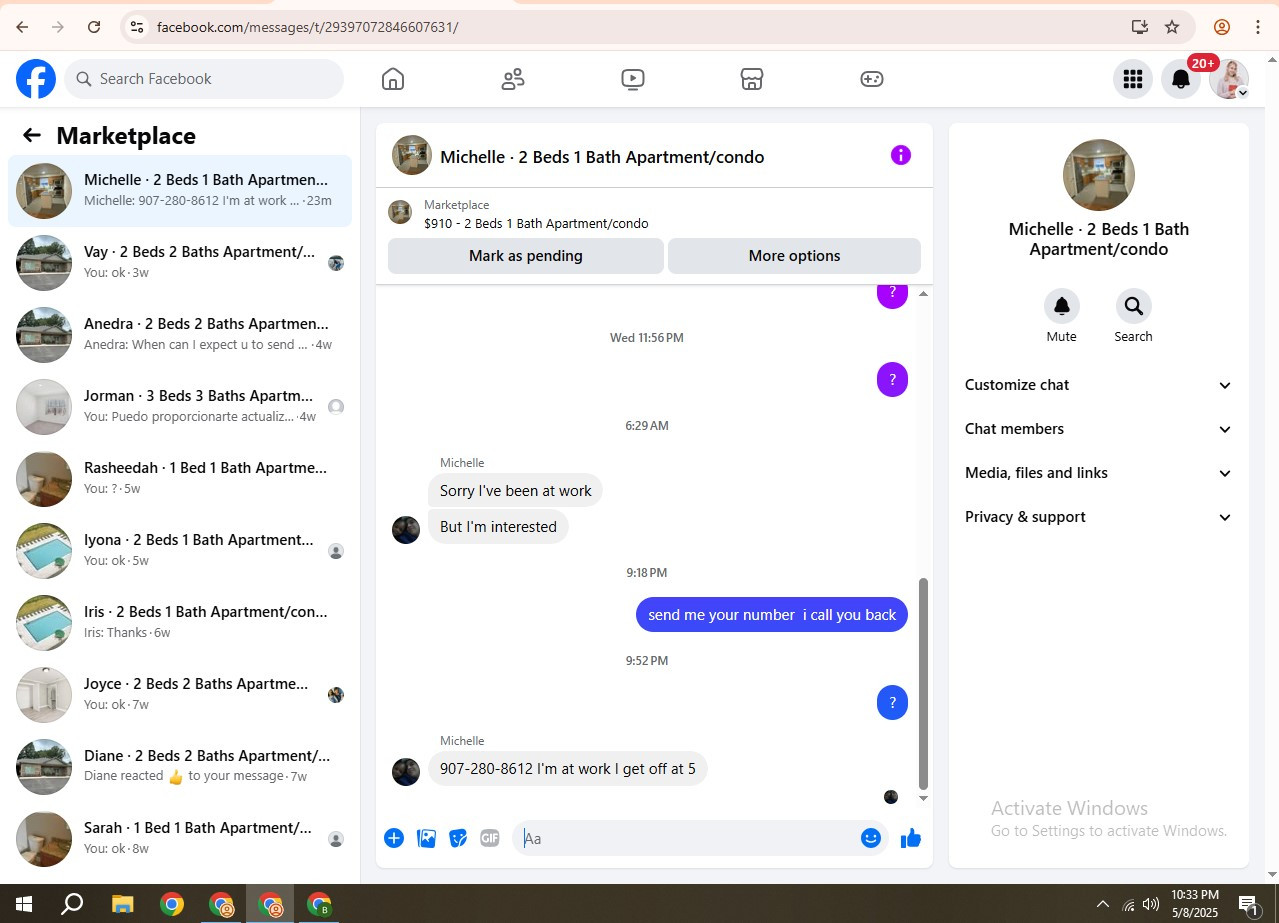Open the Video (Watch) icon
1279x923 pixels.
coord(632,79)
